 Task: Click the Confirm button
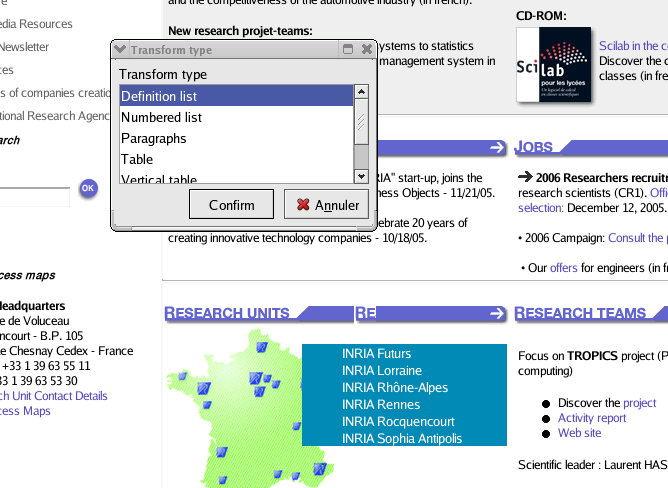click(x=231, y=205)
